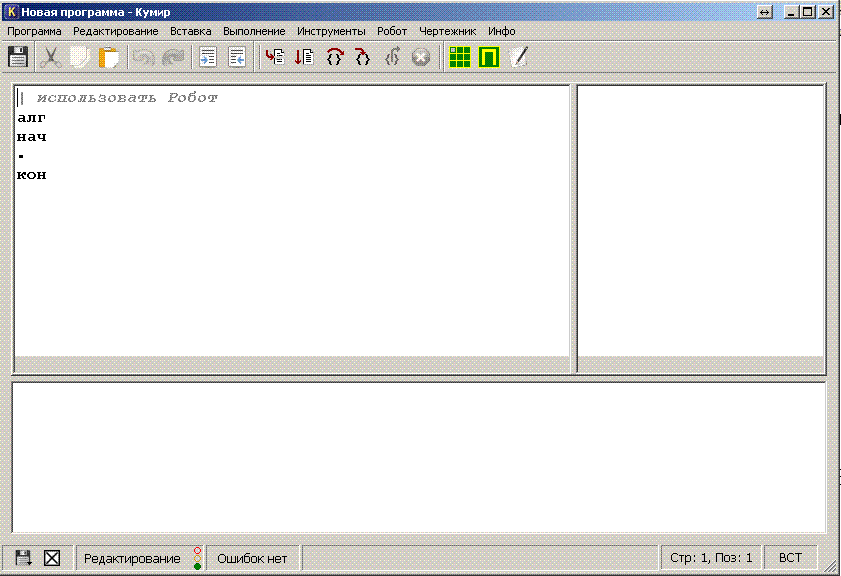
Task: Stop execution with gray round X icon
Action: click(x=421, y=57)
